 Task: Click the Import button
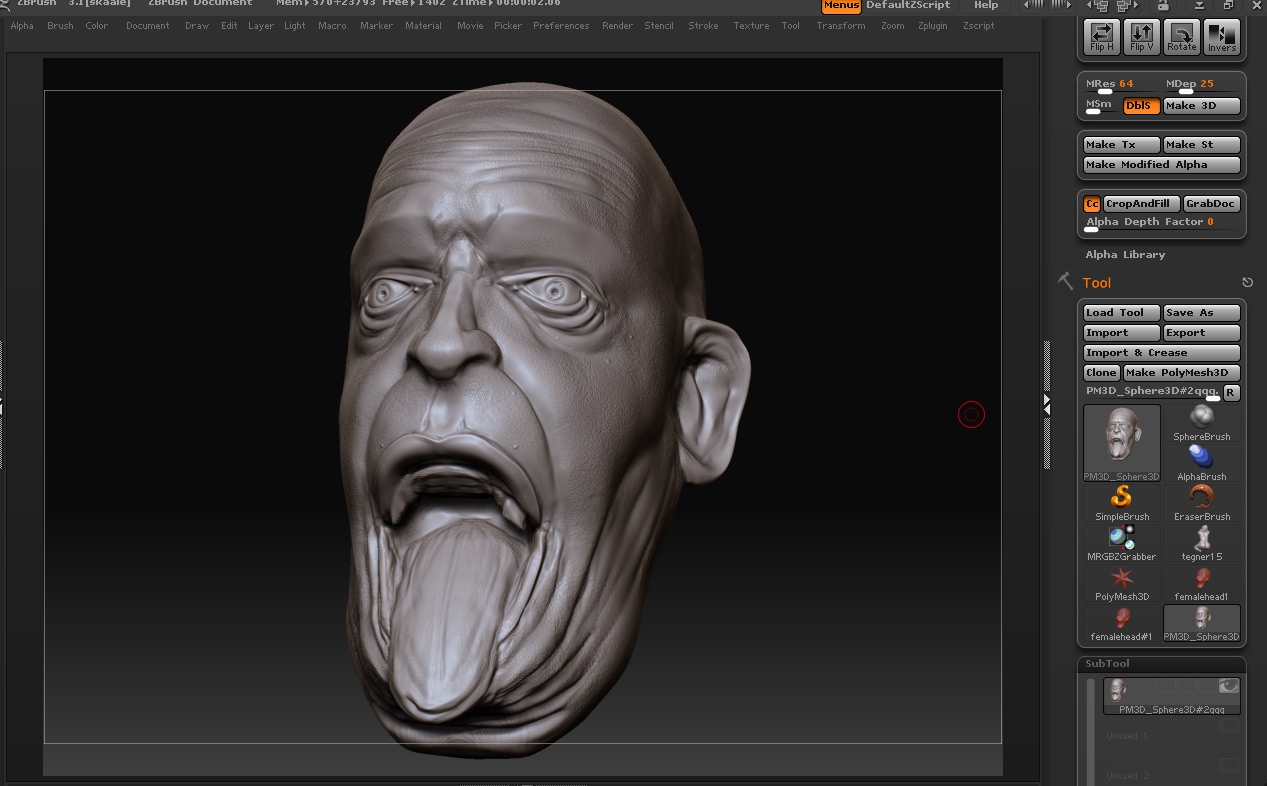click(x=1122, y=333)
